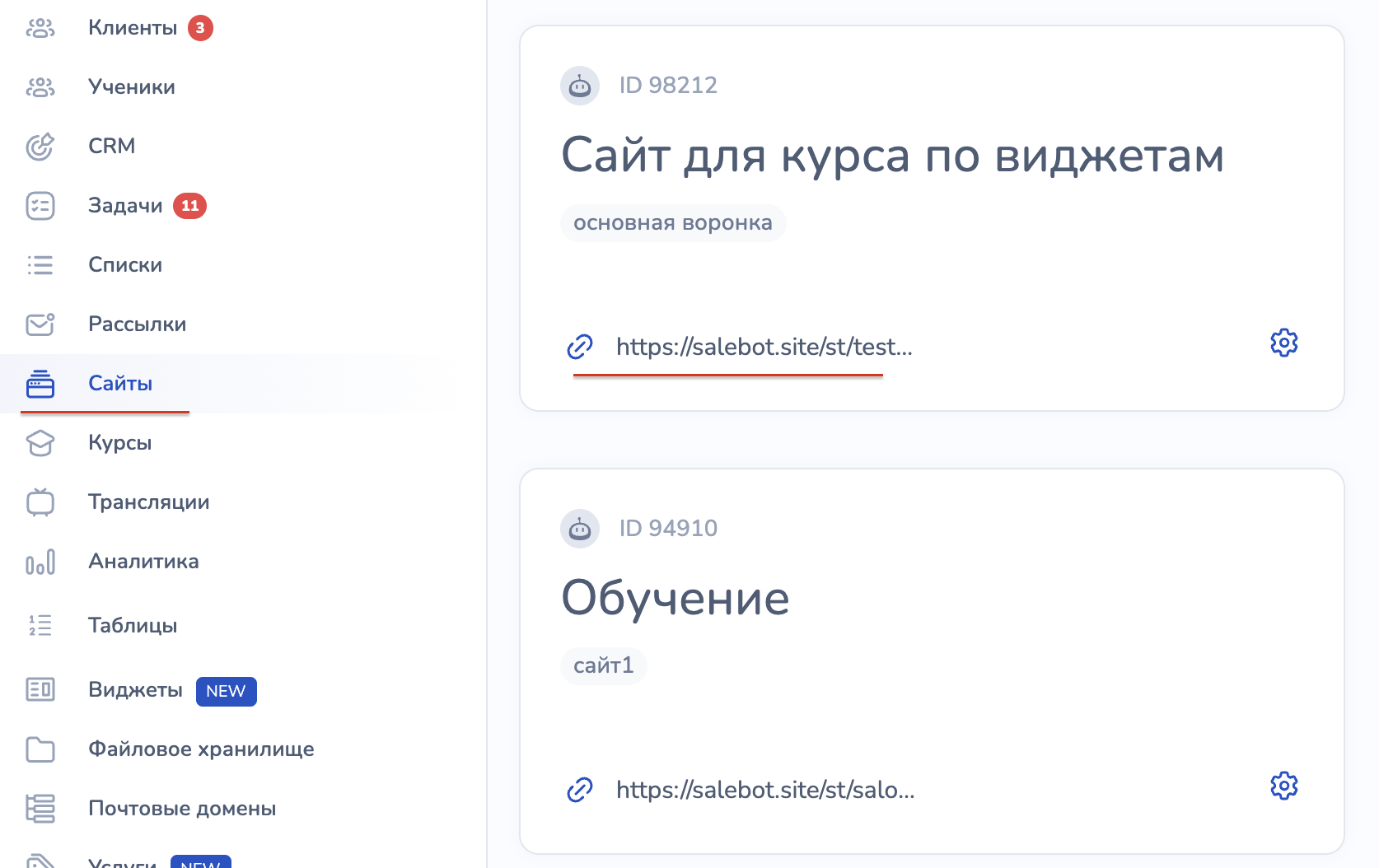Select the Курсы menu item

point(120,443)
